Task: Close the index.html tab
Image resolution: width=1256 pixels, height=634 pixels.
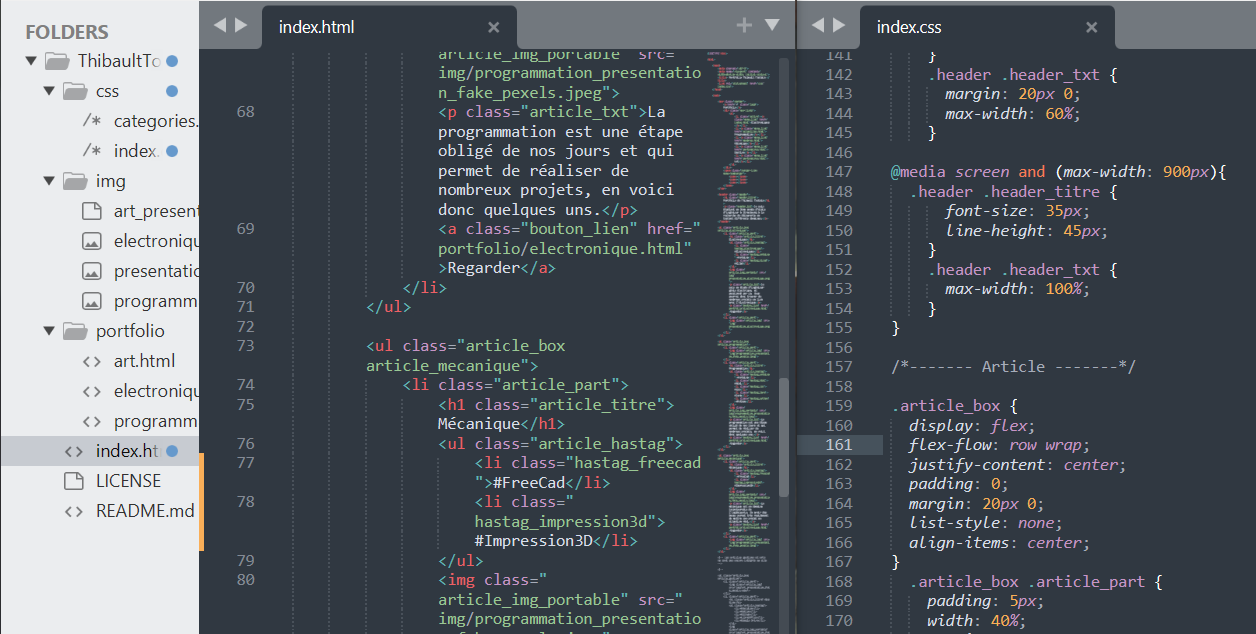Action: pyautogui.click(x=493, y=27)
